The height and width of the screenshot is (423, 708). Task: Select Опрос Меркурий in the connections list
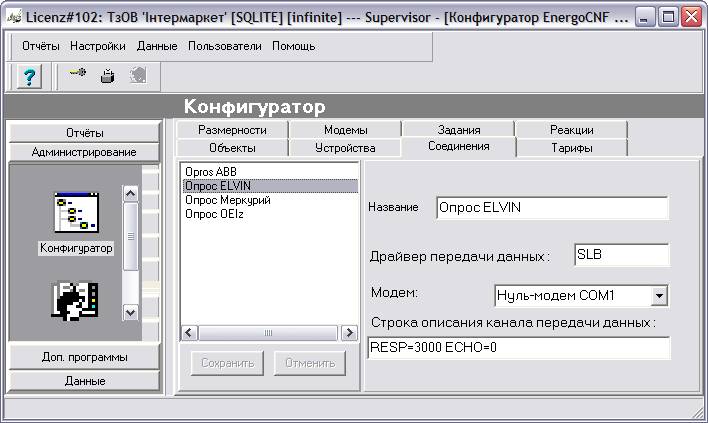(228, 200)
